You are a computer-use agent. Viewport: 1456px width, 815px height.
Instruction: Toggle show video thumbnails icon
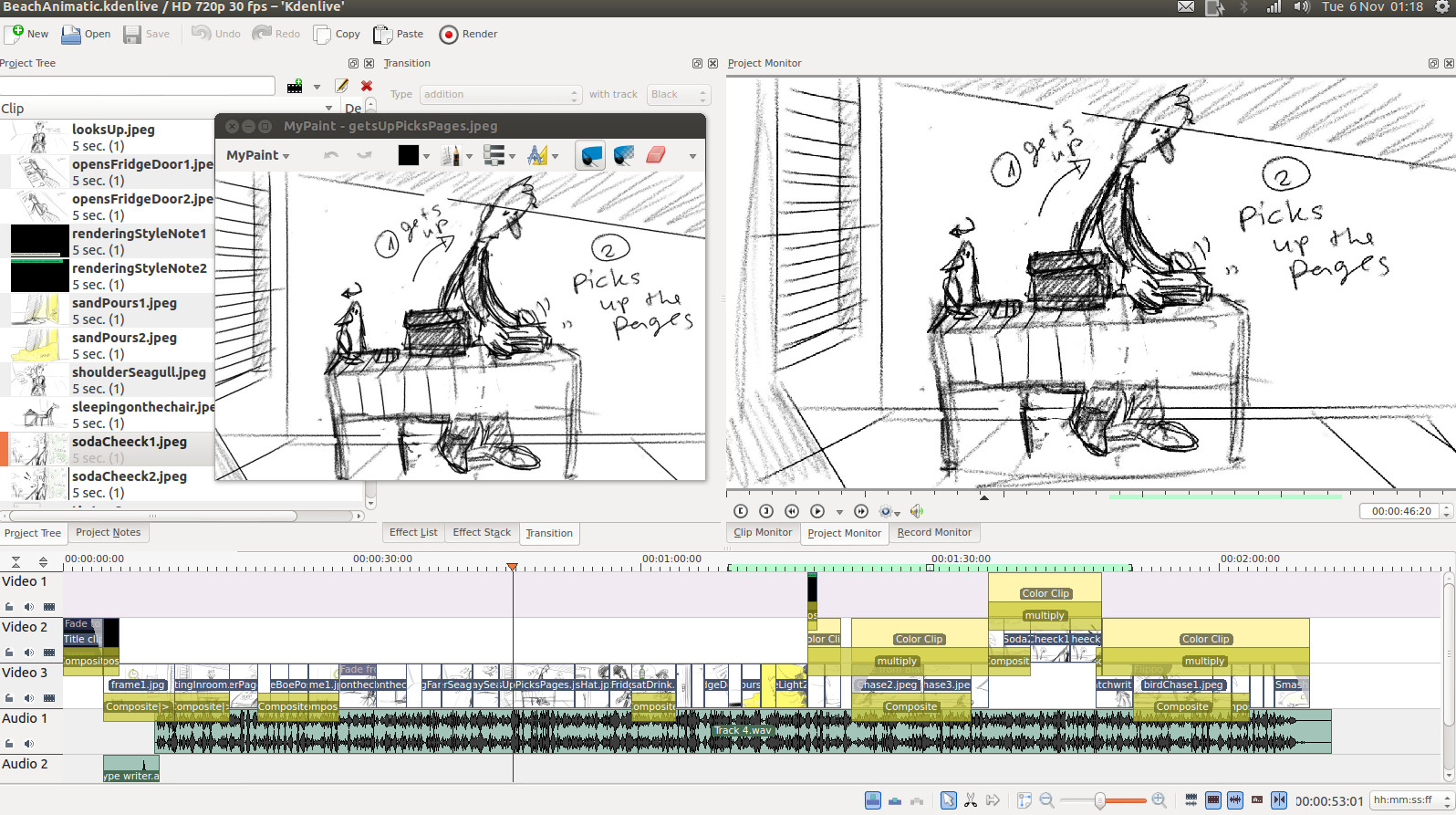1213,800
